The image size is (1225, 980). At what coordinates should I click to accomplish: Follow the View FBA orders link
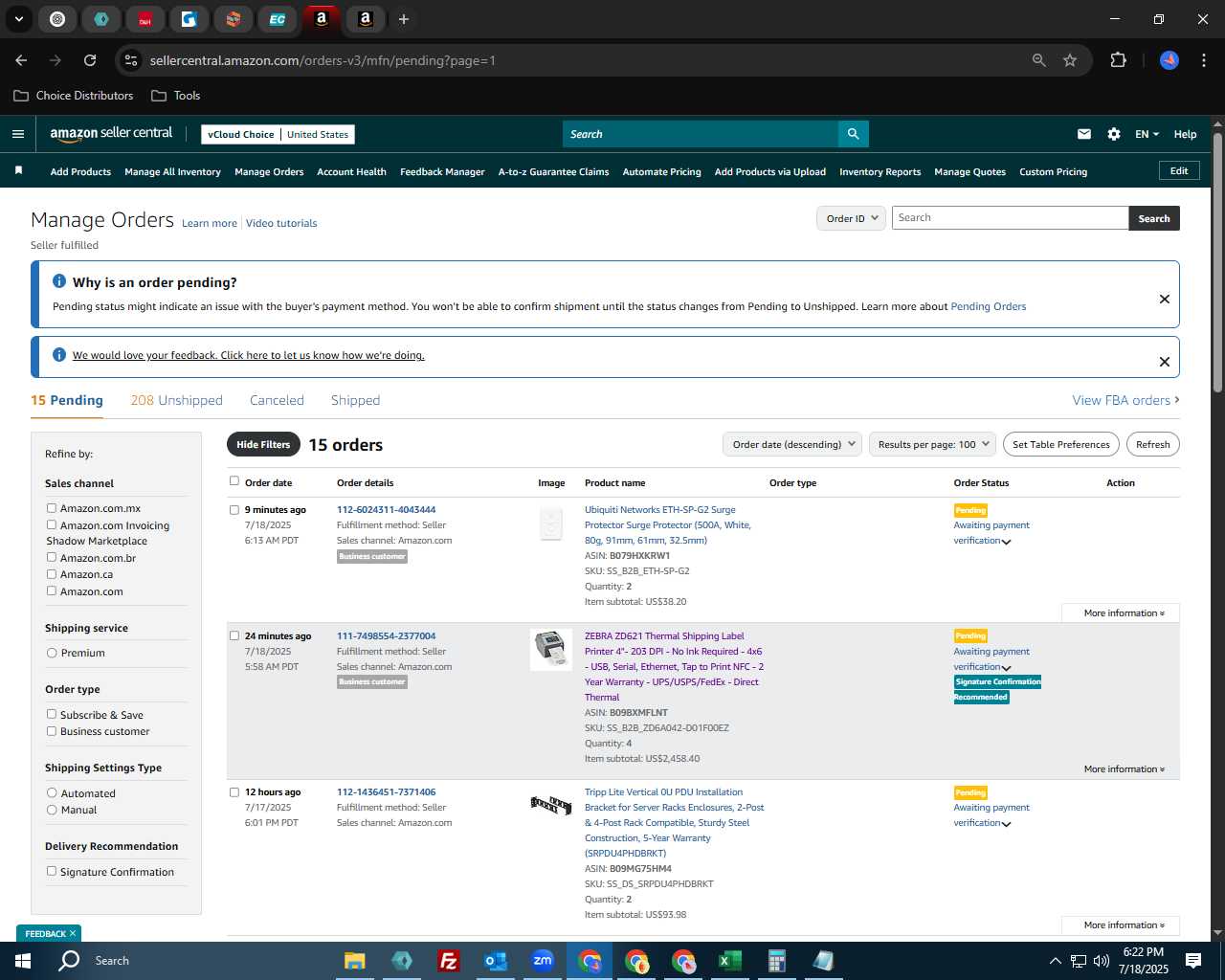(1125, 400)
